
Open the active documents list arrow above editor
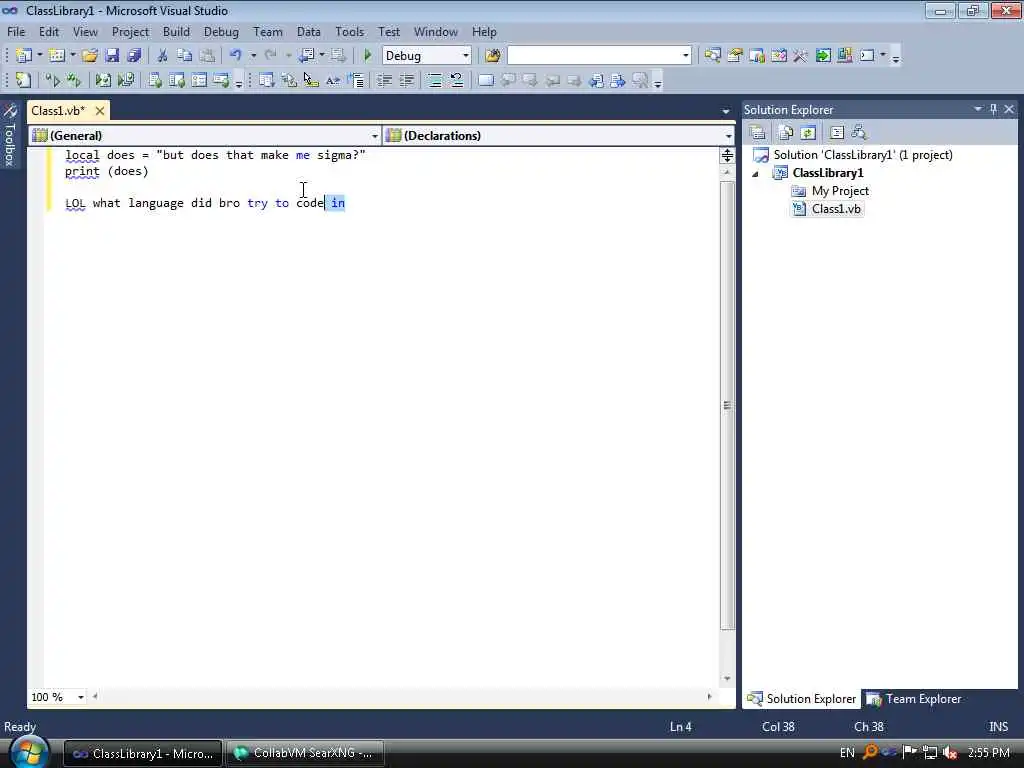726,111
